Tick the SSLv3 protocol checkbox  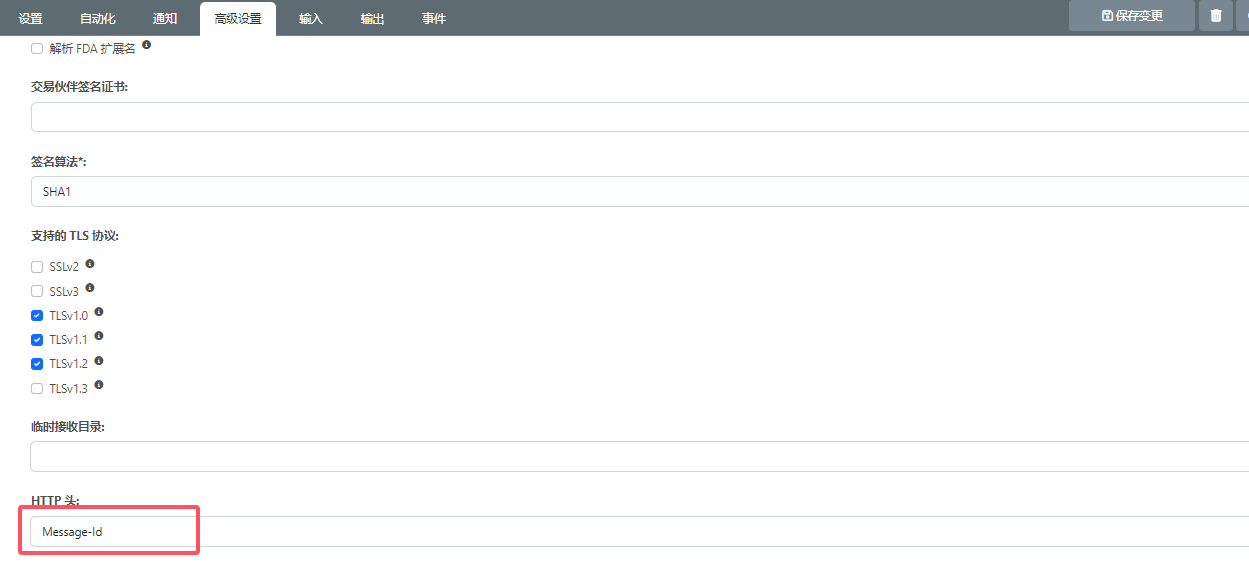point(37,291)
